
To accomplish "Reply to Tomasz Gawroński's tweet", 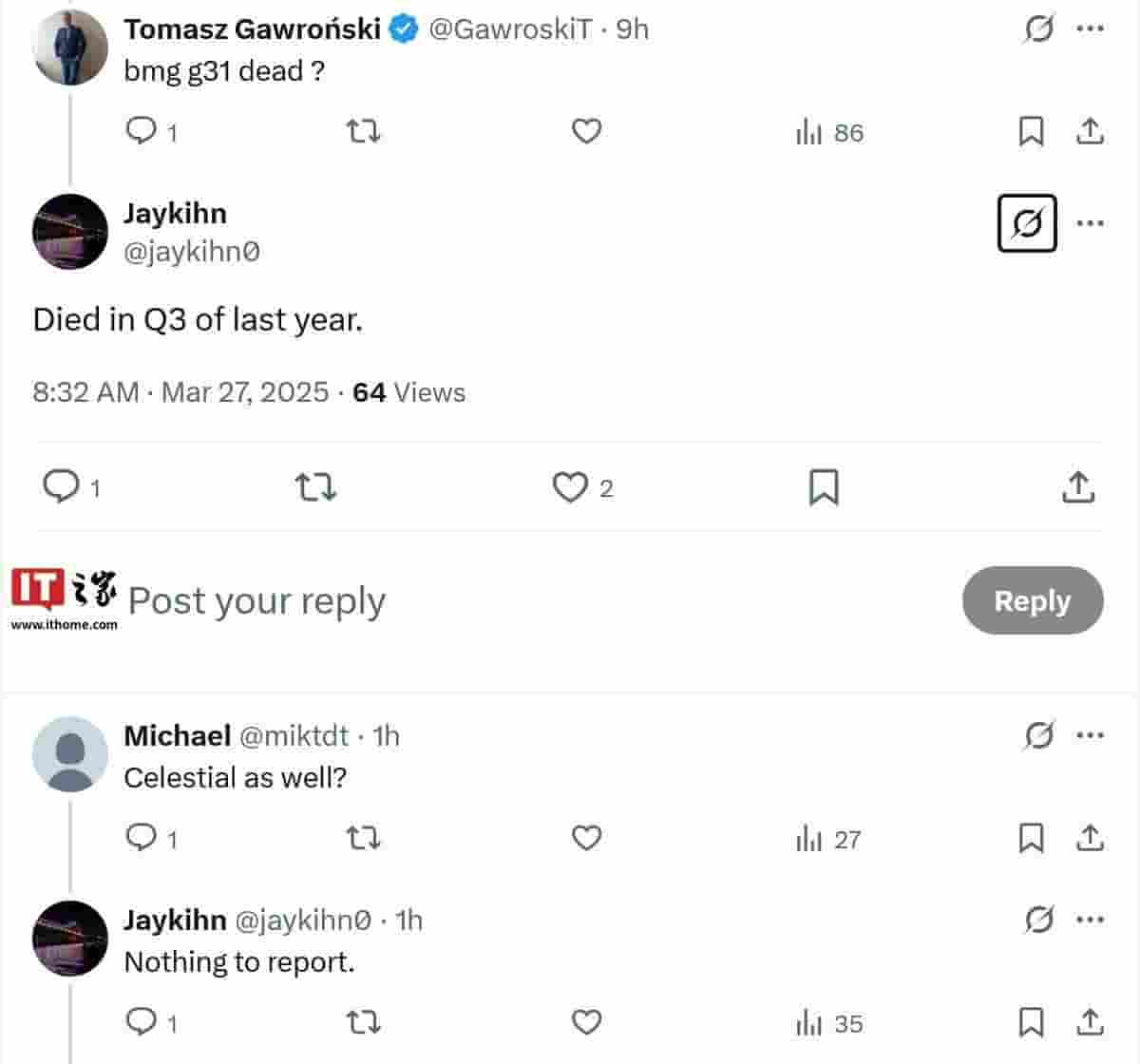I will tap(142, 130).
